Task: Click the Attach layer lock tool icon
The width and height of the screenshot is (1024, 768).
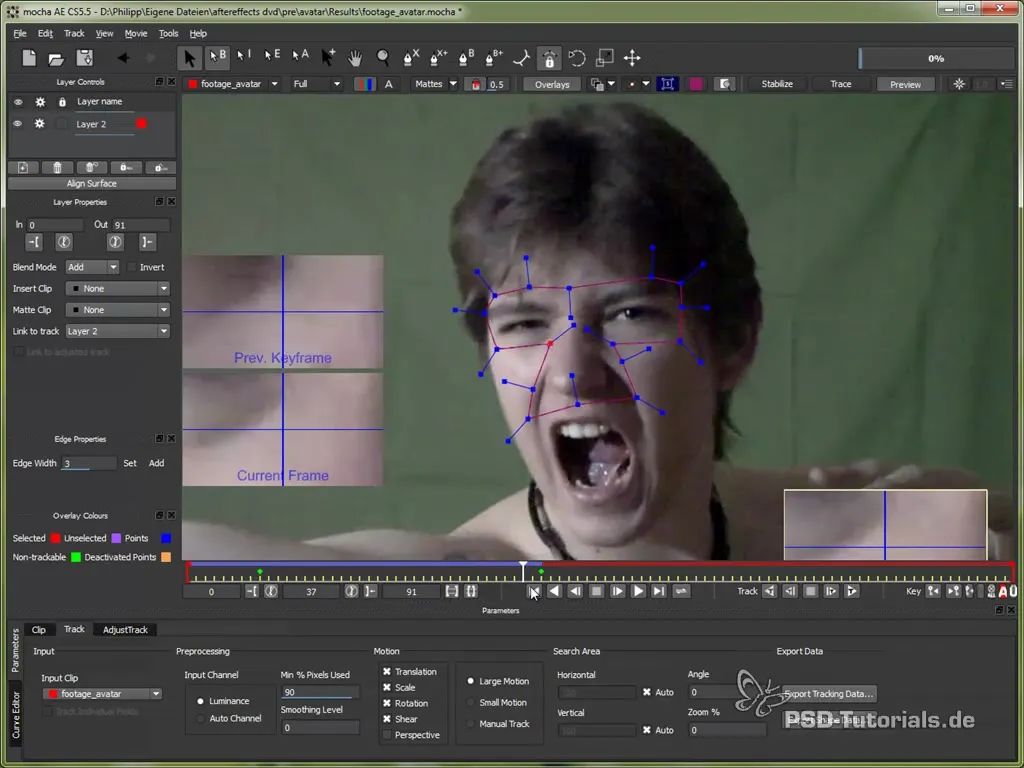Action: [549, 58]
